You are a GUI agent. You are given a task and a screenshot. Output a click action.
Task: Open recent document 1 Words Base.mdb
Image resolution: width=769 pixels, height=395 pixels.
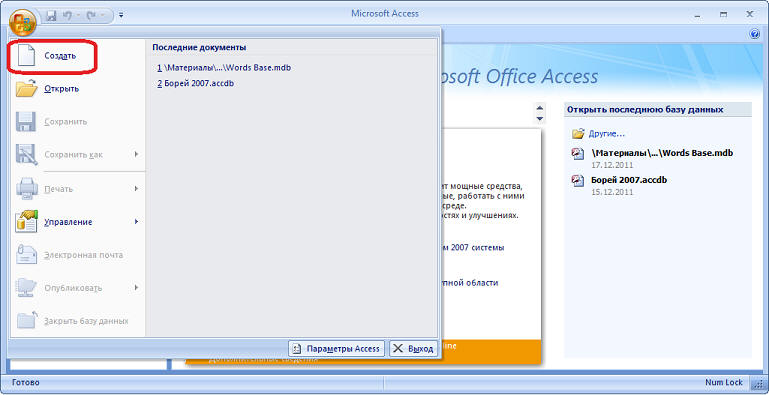tap(224, 68)
